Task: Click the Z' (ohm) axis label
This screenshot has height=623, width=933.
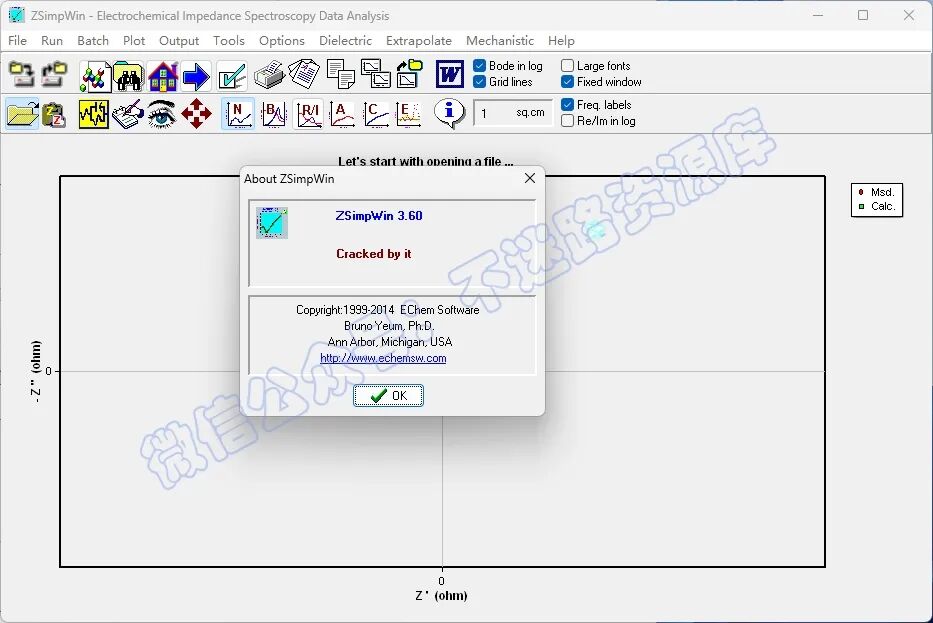Action: point(441,596)
